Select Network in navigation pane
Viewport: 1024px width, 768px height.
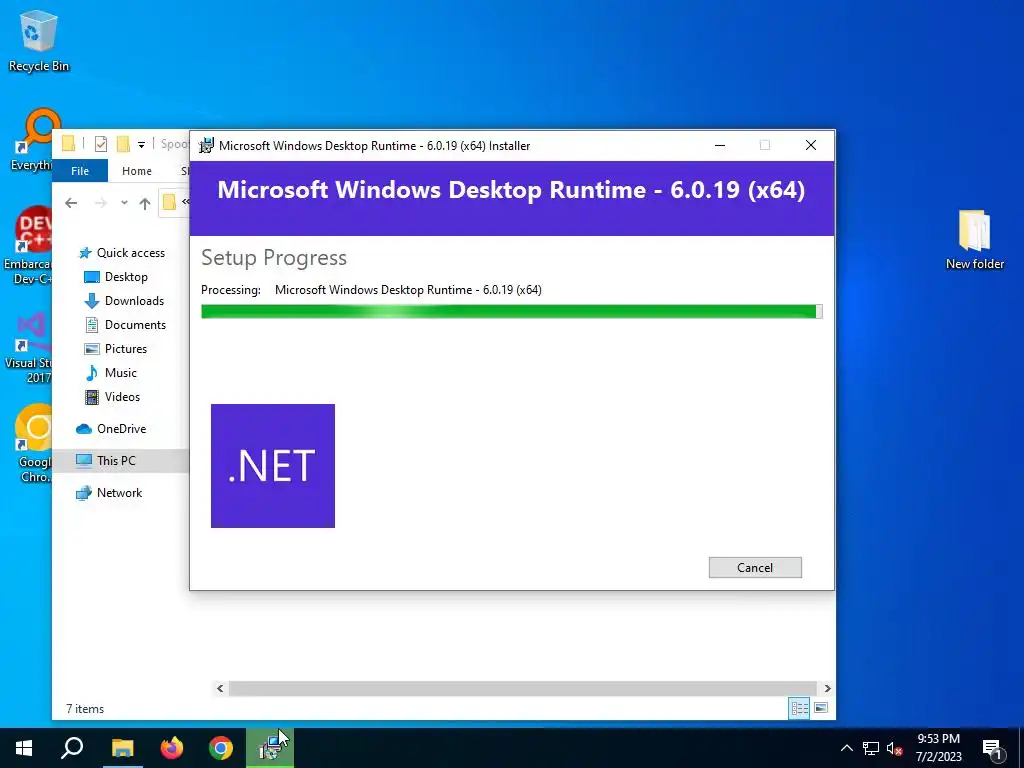pos(109,493)
